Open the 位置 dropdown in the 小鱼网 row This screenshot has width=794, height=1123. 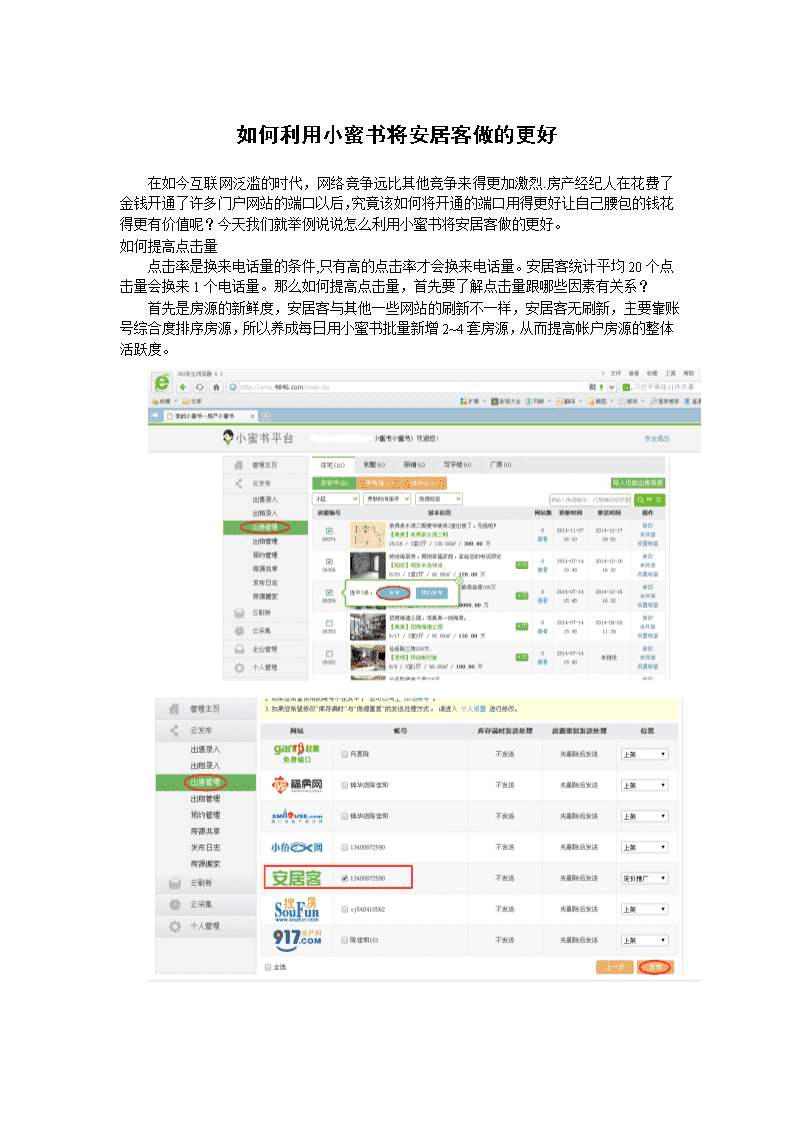[644, 847]
